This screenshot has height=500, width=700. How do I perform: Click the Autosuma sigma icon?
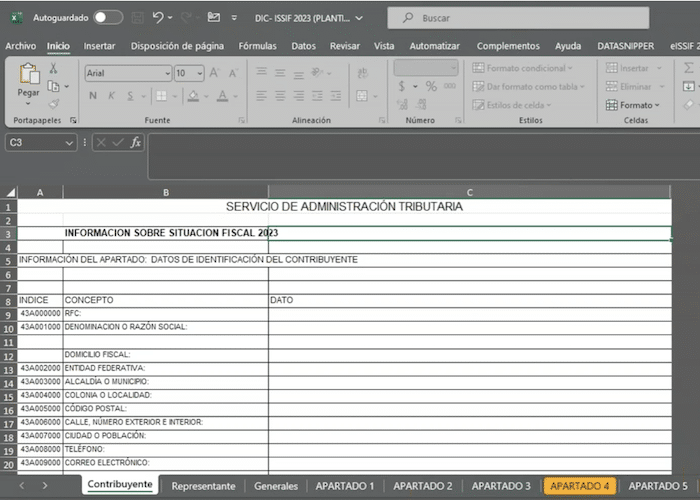pyautogui.click(x=689, y=68)
